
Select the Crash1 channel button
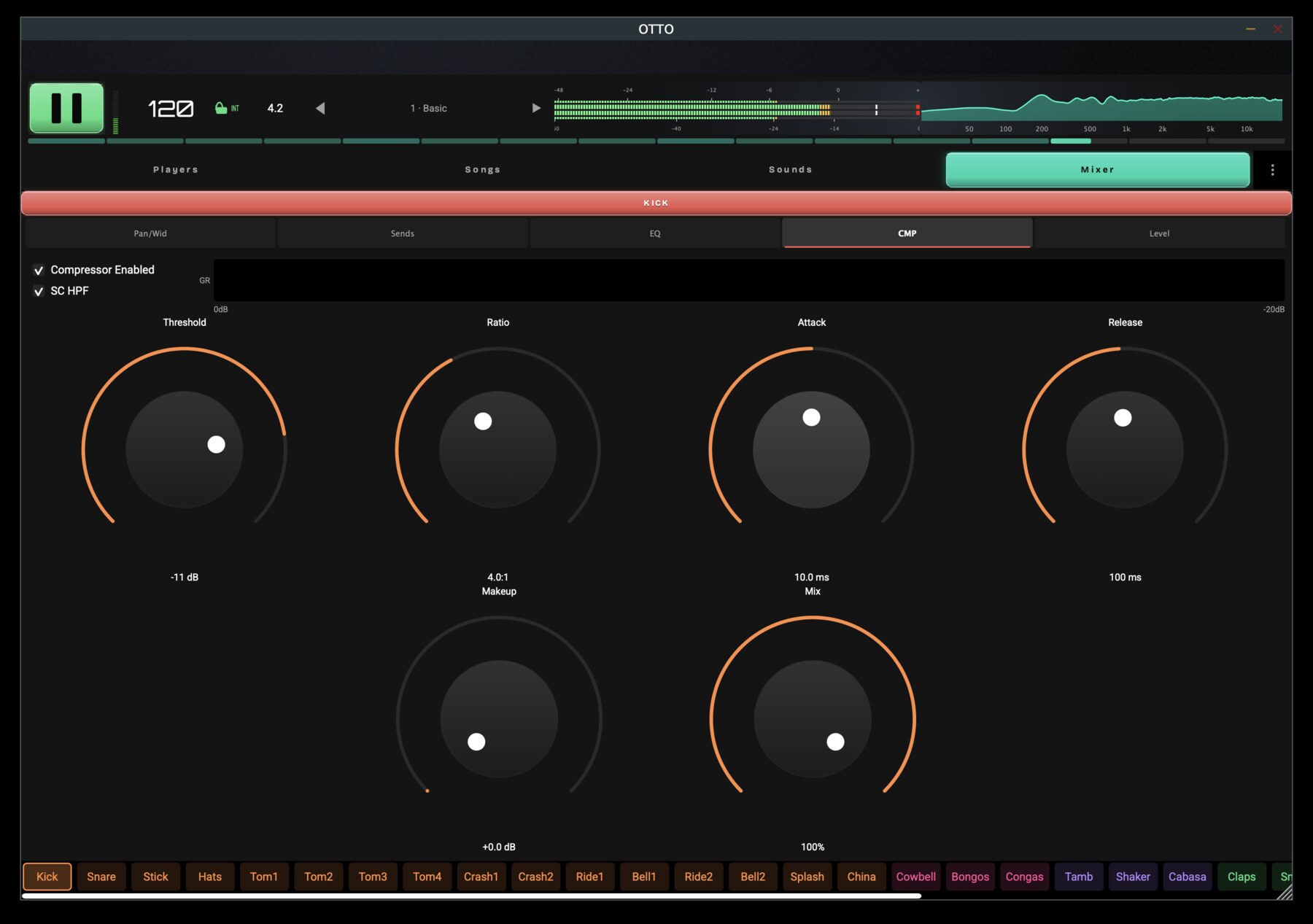(x=481, y=877)
